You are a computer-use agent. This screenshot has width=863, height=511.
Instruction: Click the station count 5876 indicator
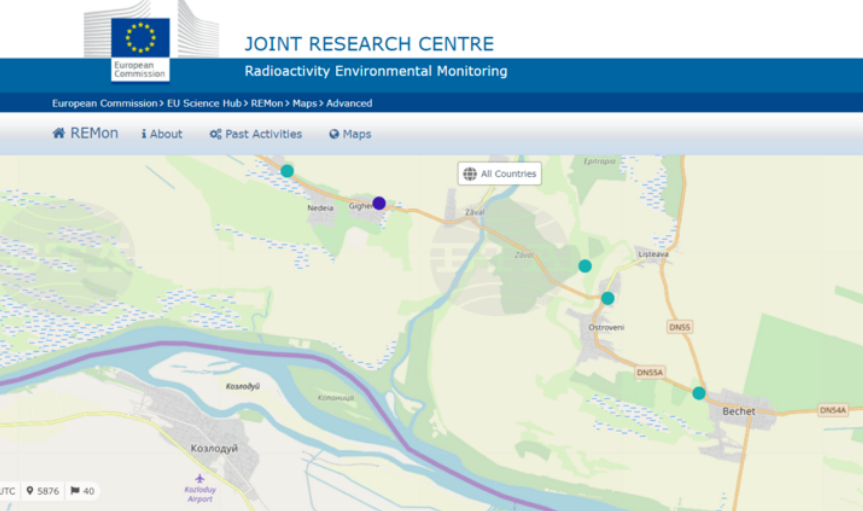pyautogui.click(x=43, y=491)
